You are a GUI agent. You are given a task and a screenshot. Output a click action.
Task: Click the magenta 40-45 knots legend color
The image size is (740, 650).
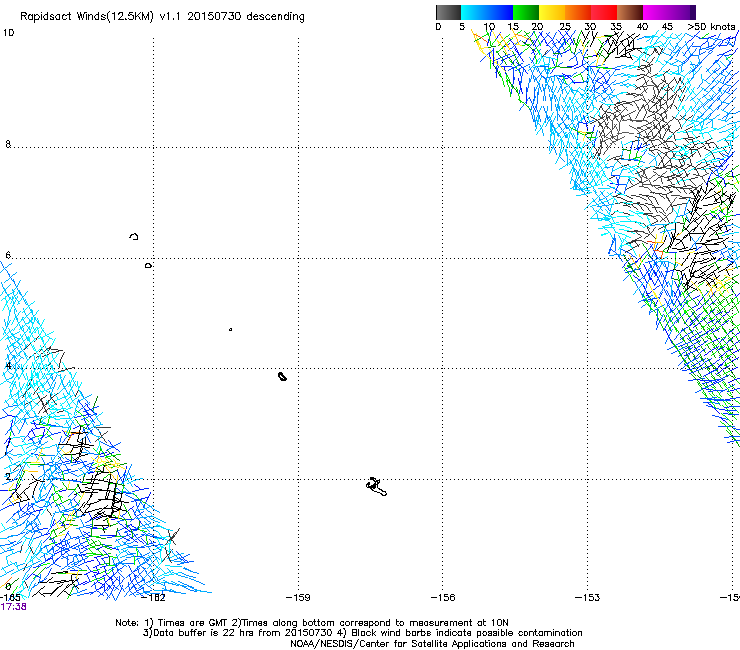[656, 12]
